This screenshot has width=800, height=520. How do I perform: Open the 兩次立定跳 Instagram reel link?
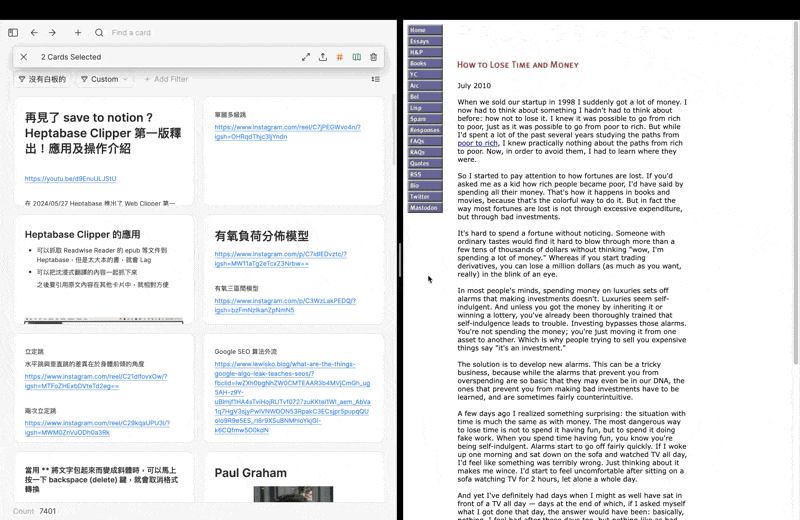pyautogui.click(x=97, y=428)
